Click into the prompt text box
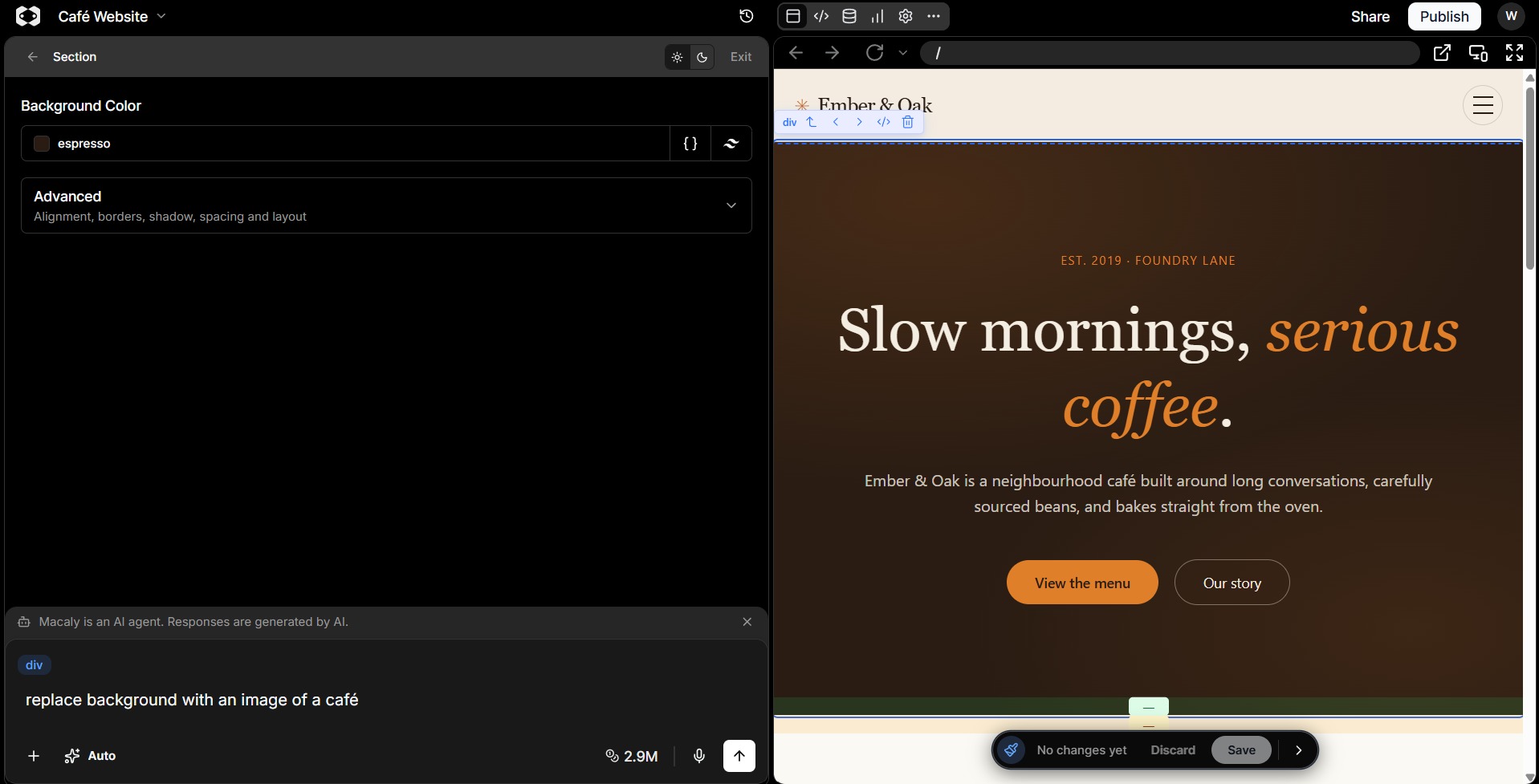 pyautogui.click(x=386, y=700)
